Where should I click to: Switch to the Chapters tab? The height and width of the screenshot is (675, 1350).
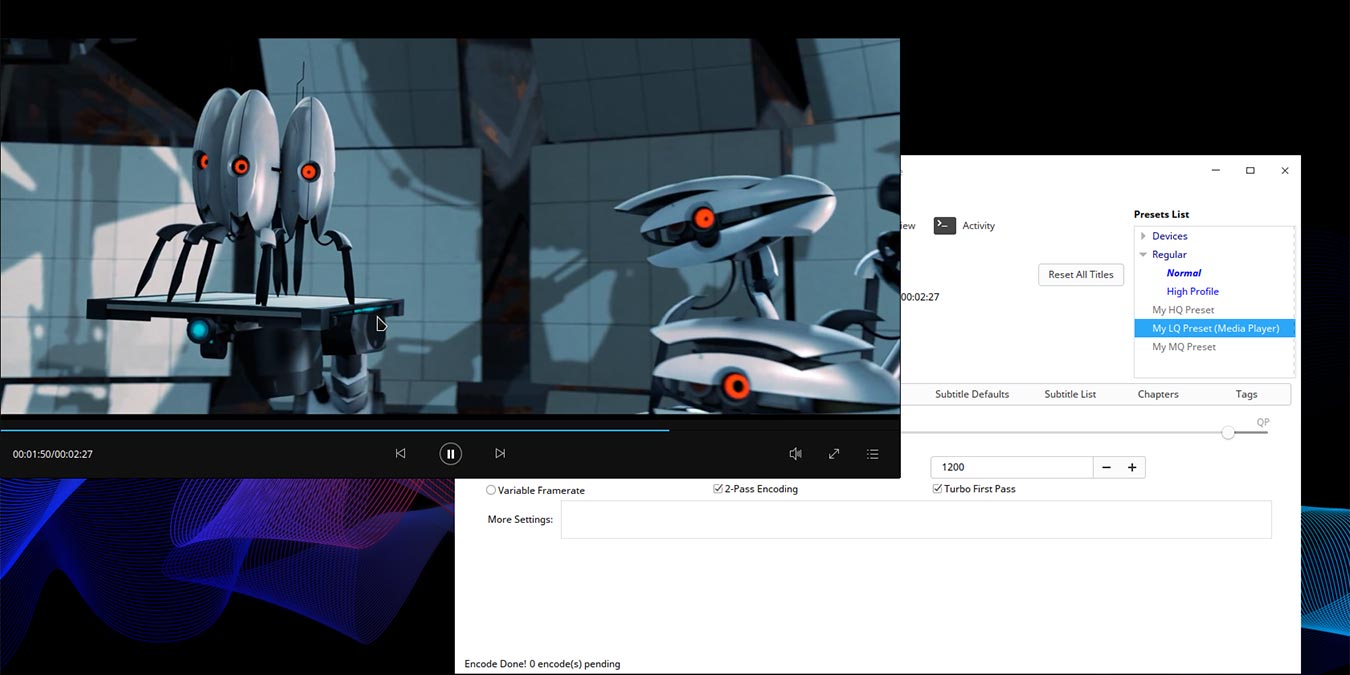tap(1157, 394)
